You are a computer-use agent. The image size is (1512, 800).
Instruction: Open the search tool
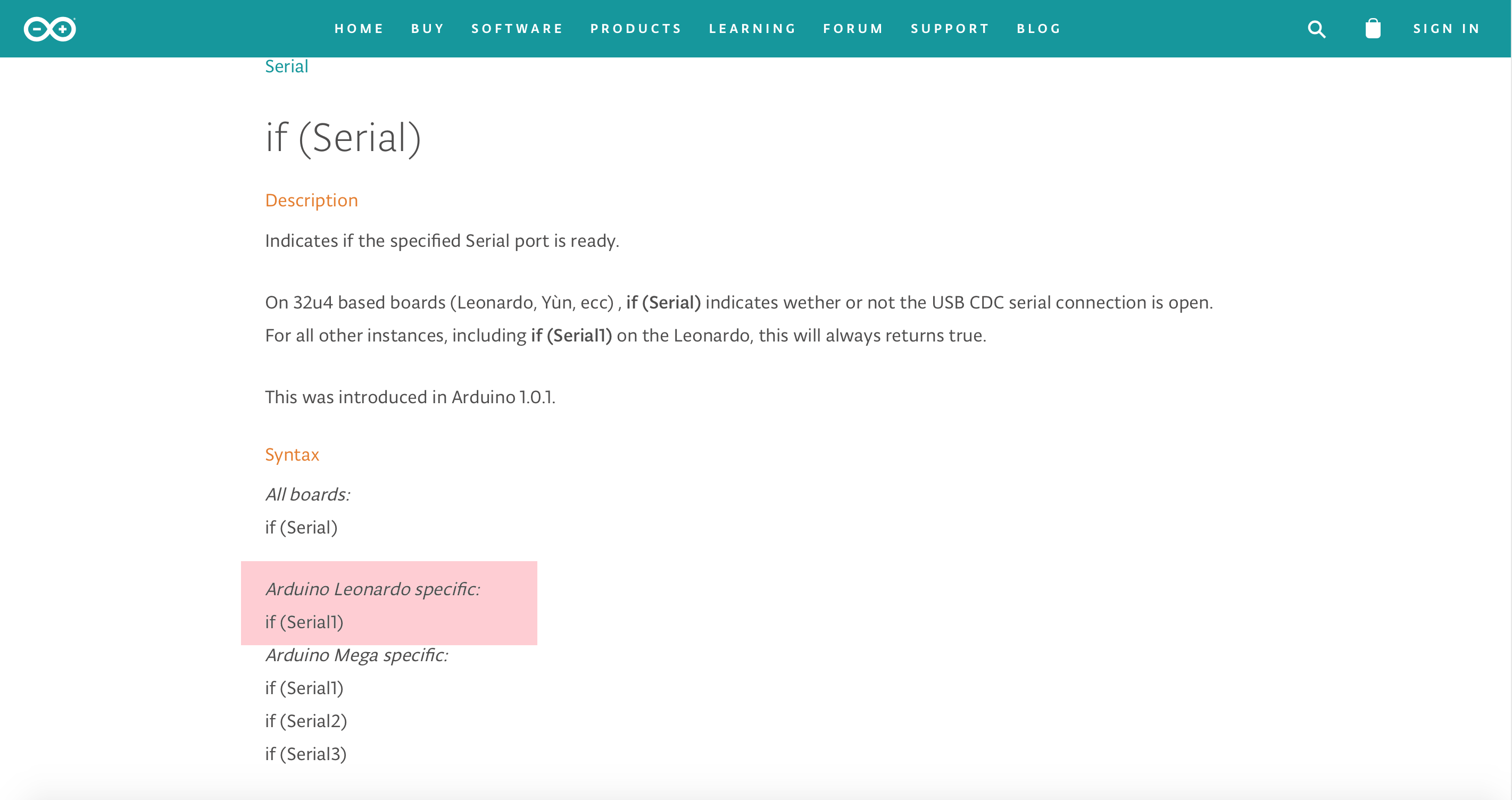point(1317,28)
